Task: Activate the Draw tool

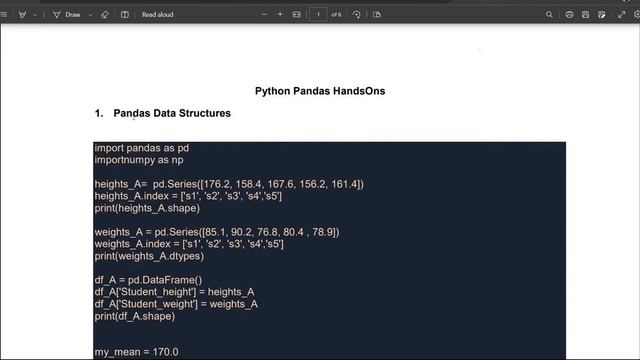Action: 67,15
